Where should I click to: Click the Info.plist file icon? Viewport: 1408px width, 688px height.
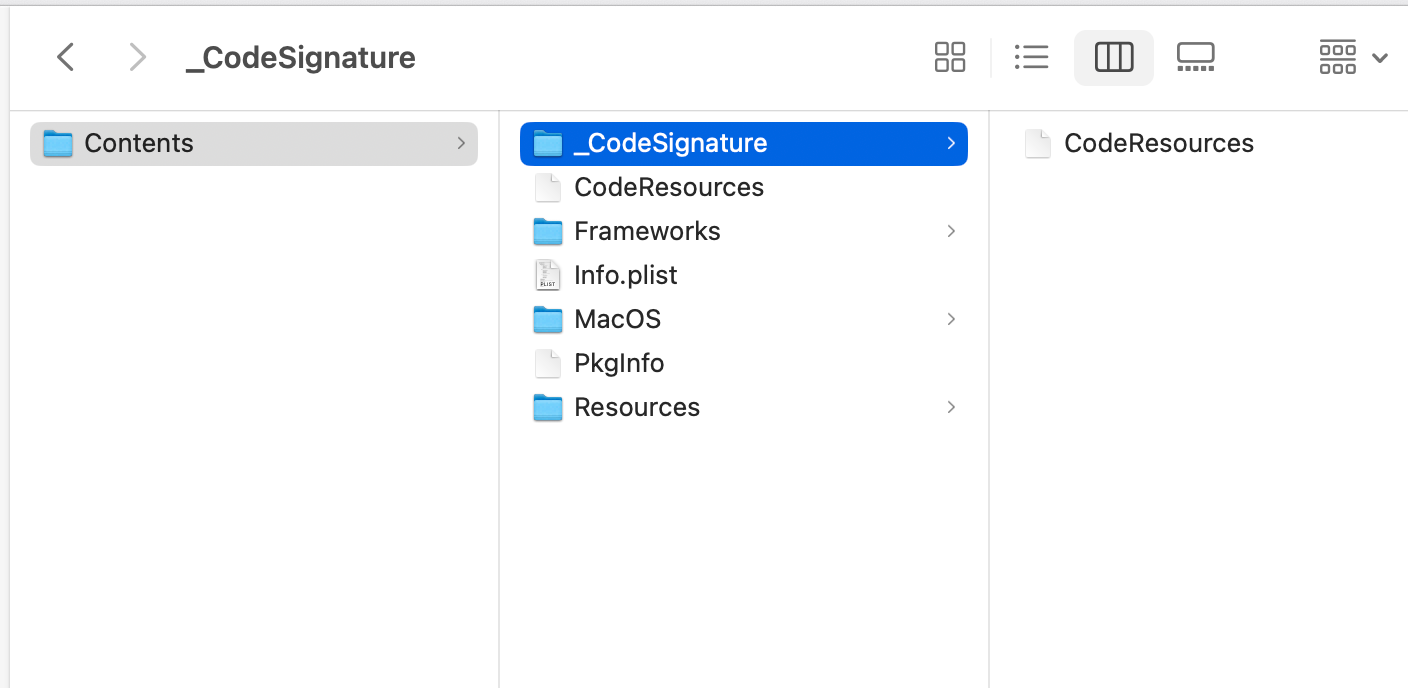point(548,275)
